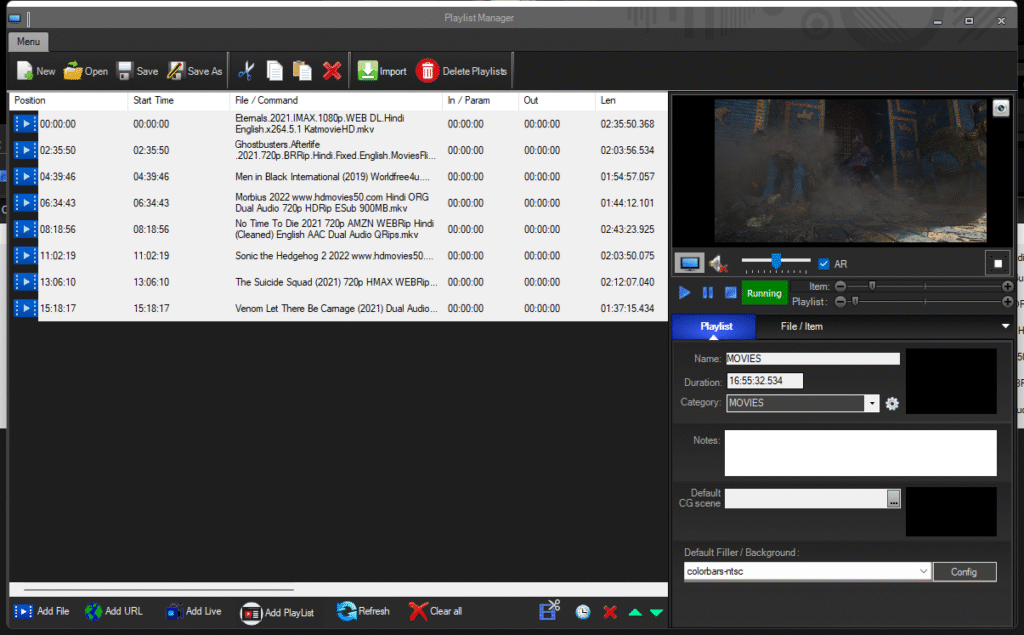Adjust the preview volume slider
Viewport: 1024px width, 635px height.
click(x=775, y=263)
